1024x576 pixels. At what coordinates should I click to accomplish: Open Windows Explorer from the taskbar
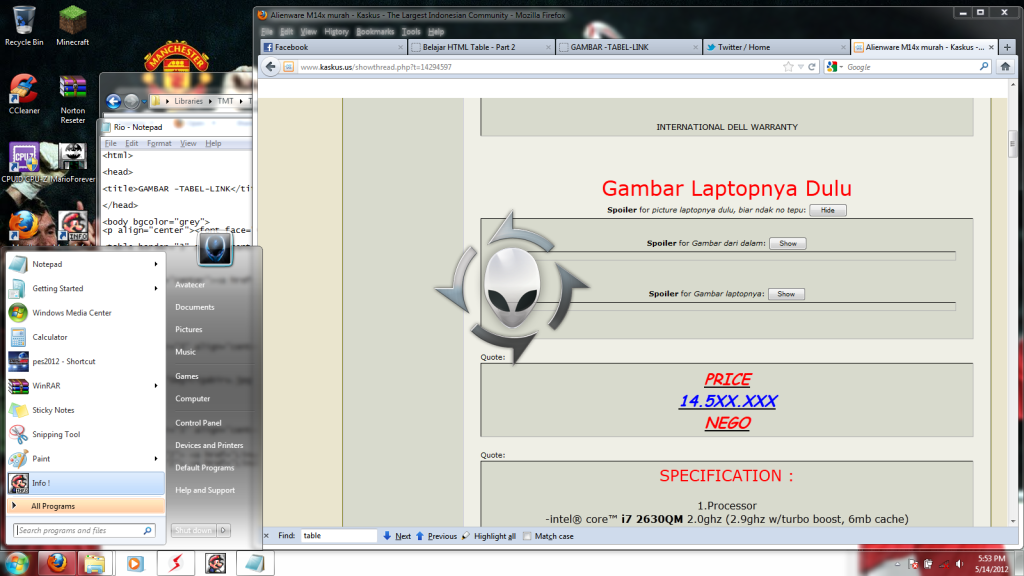[95, 563]
